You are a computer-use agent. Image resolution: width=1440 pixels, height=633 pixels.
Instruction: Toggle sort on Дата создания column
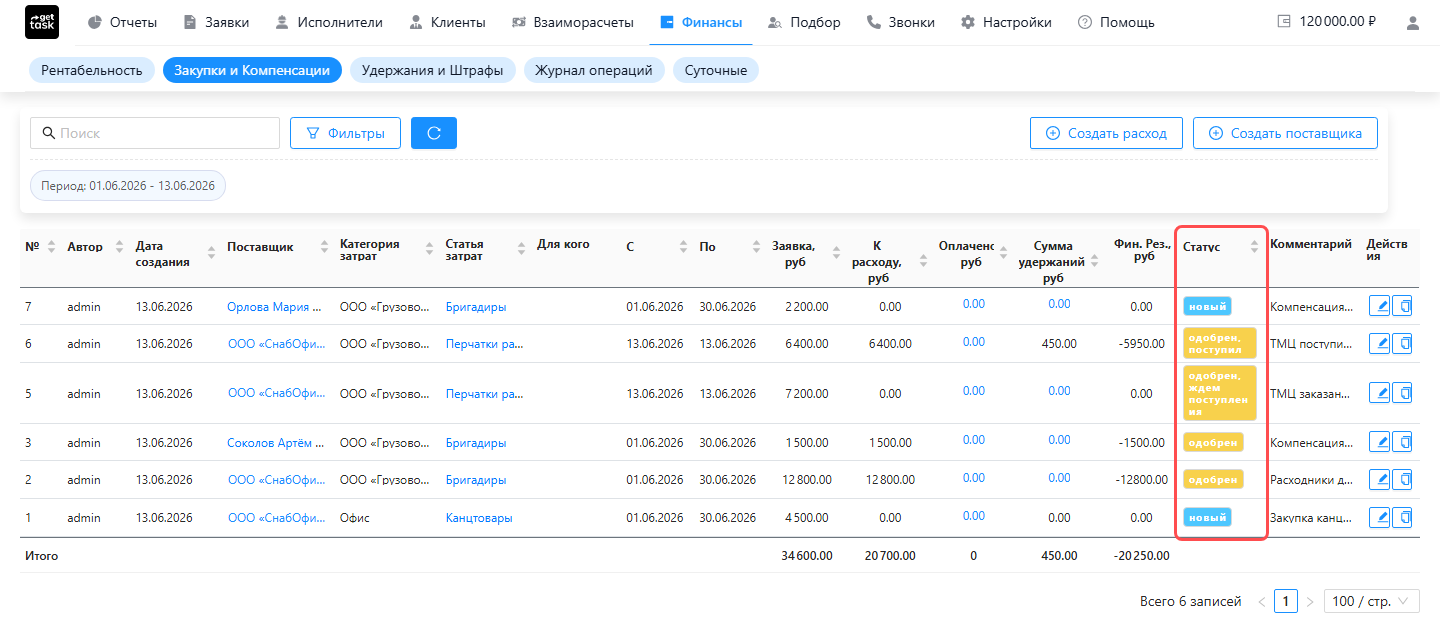(x=211, y=253)
